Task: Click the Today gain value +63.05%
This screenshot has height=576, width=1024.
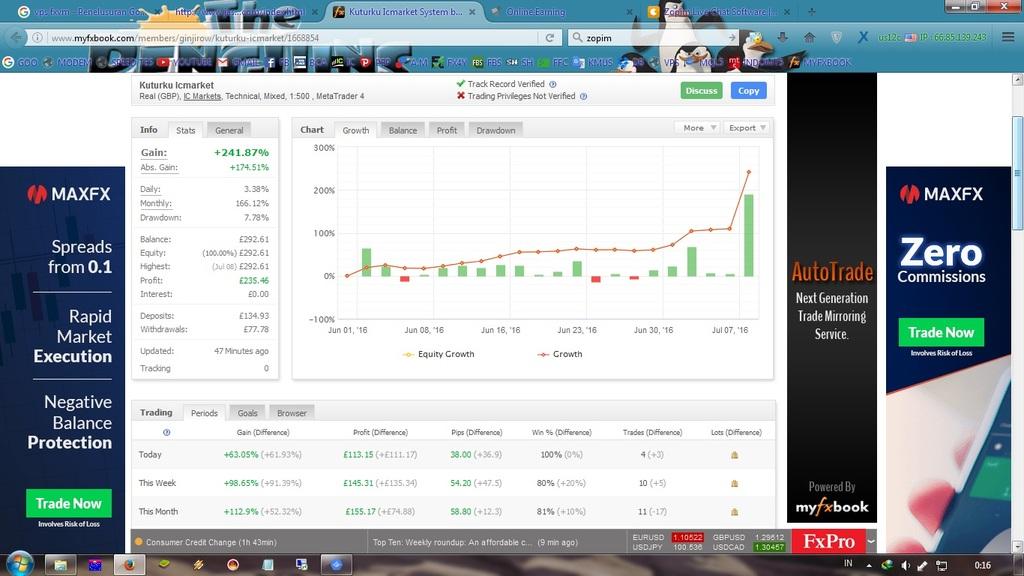Action: (x=241, y=455)
